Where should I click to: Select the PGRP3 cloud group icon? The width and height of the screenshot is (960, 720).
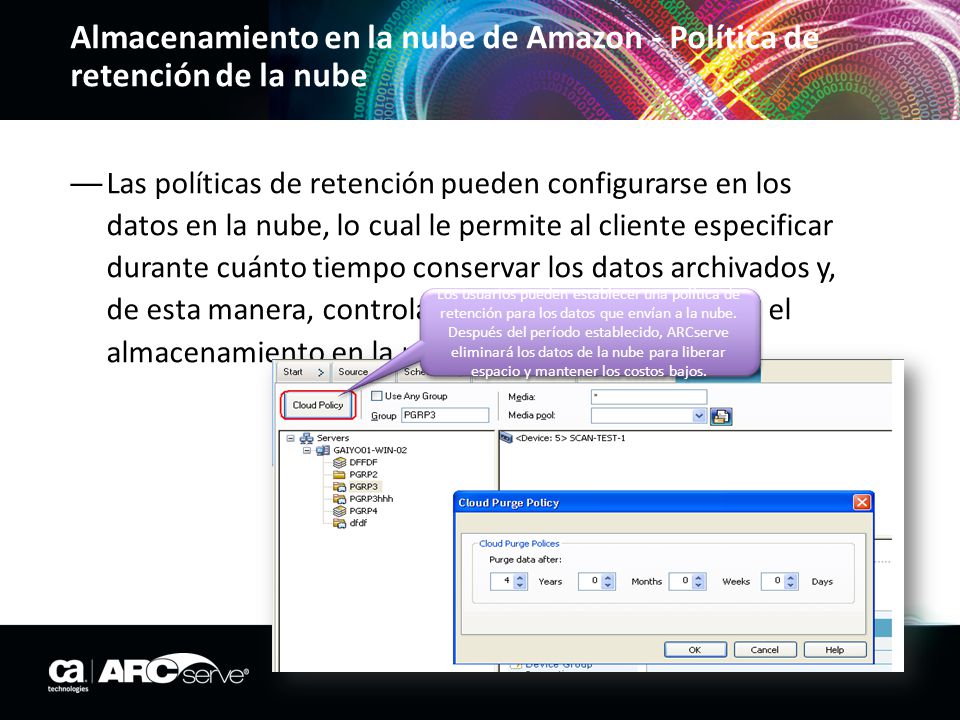pyautogui.click(x=339, y=487)
